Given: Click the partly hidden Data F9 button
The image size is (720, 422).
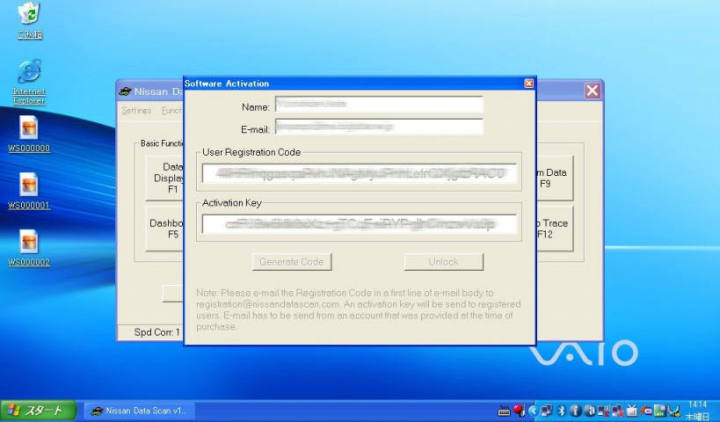Looking at the screenshot, I should click(555, 178).
